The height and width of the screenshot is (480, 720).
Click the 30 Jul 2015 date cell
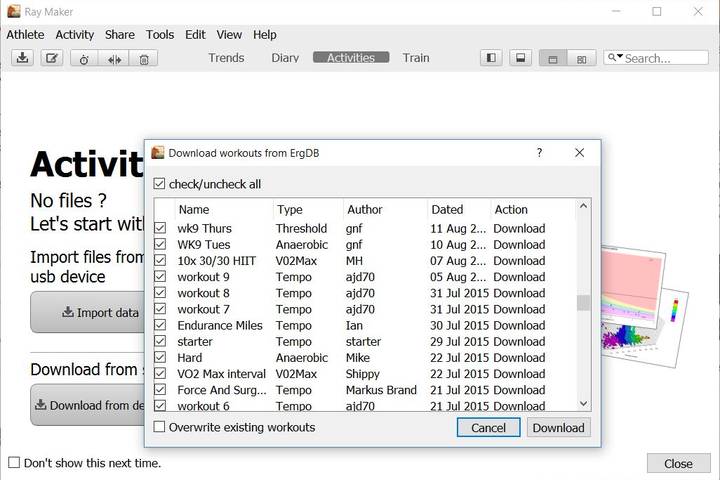coord(459,325)
